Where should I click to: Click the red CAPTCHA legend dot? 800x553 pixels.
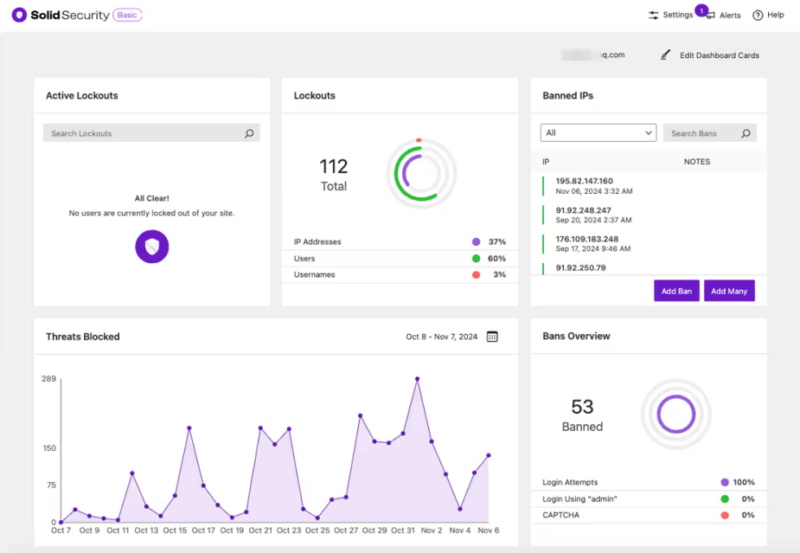click(724, 515)
